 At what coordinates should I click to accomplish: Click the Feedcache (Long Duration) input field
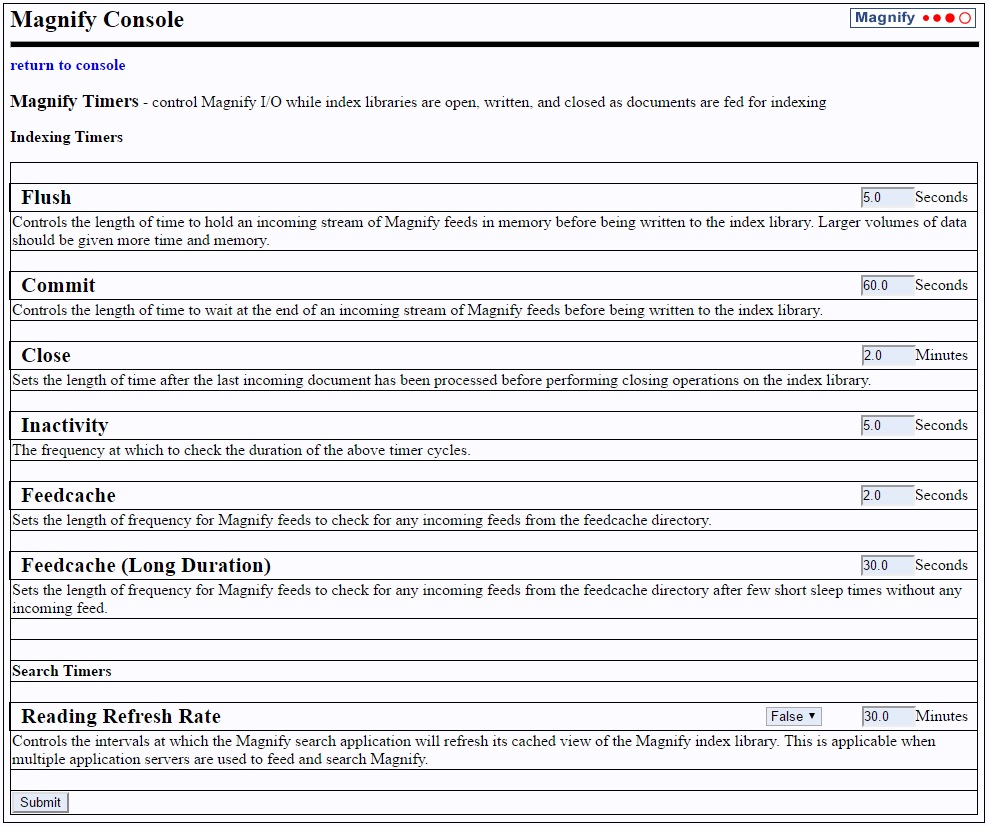[887, 565]
